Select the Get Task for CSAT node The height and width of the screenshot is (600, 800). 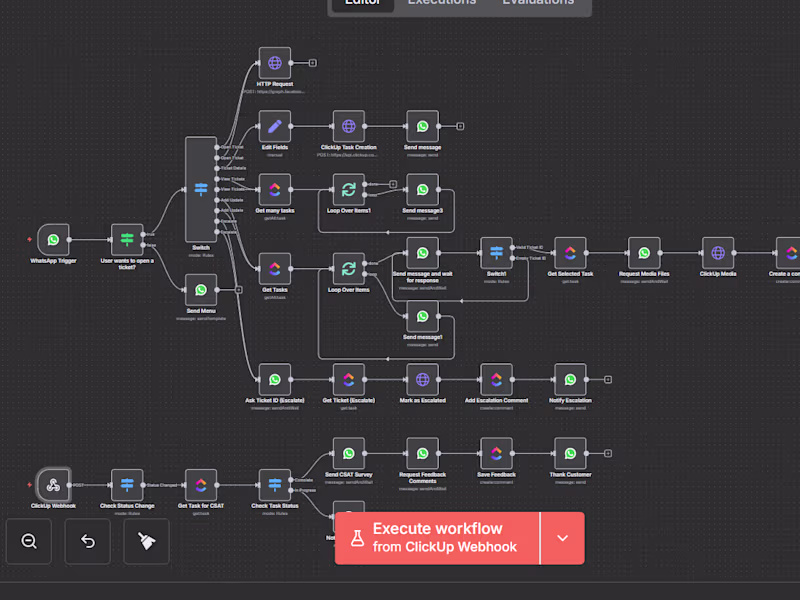(201, 485)
